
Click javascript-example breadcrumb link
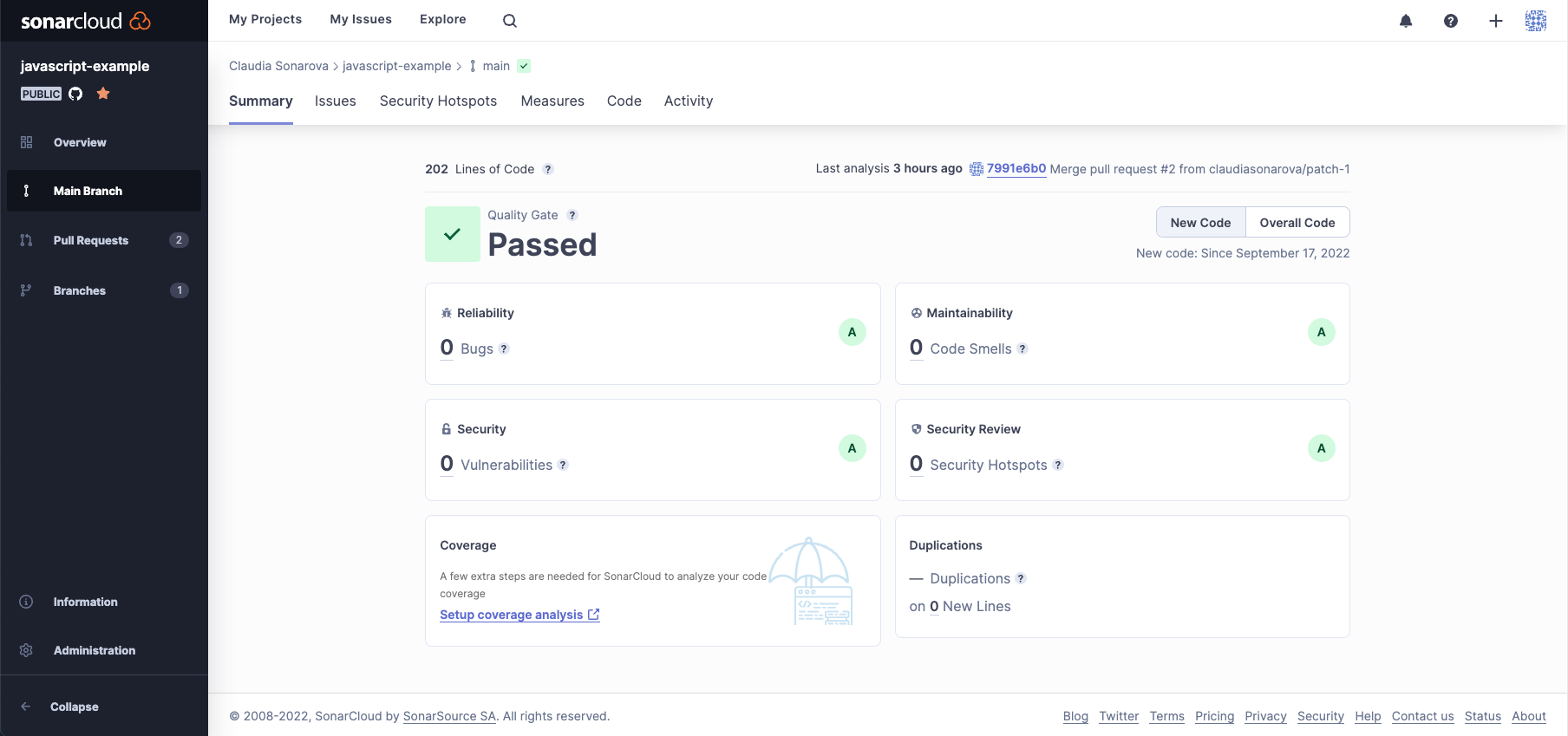pyautogui.click(x=397, y=66)
